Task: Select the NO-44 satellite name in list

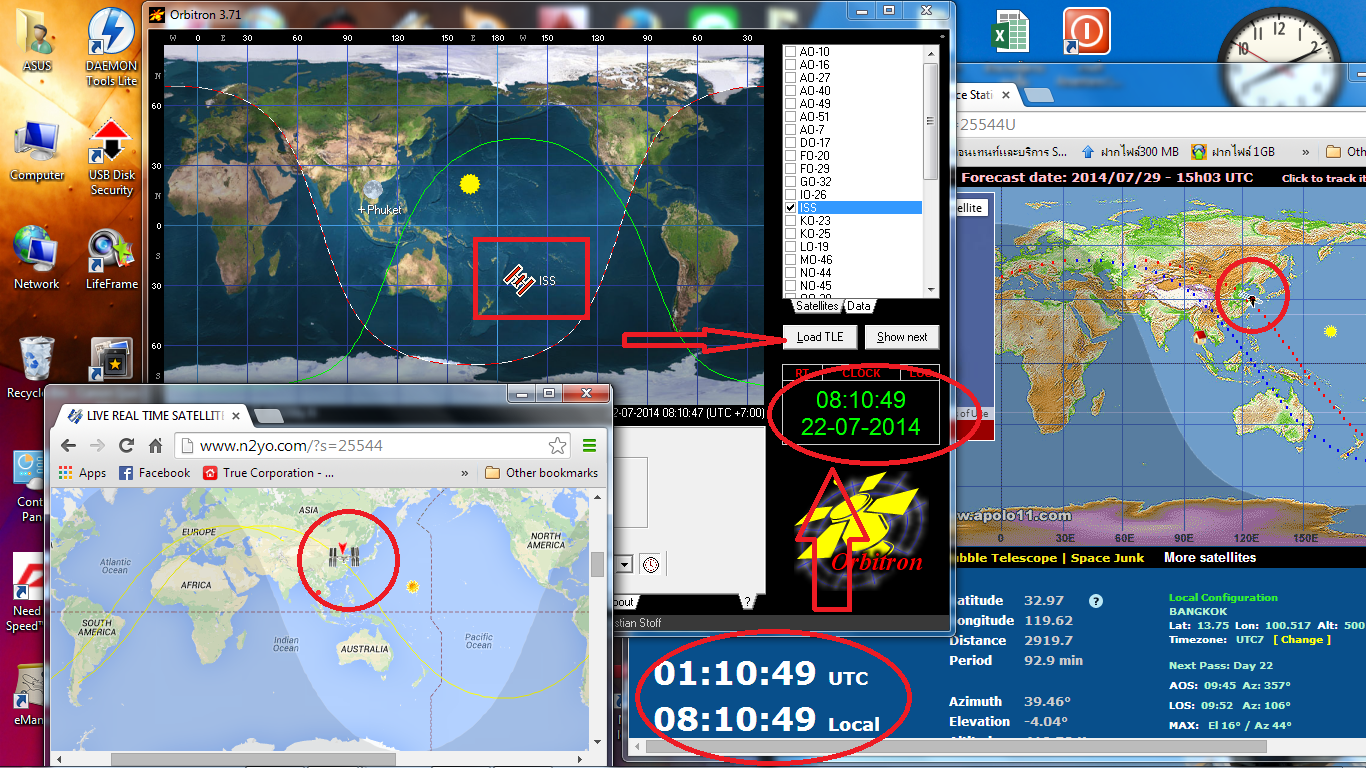Action: pyautogui.click(x=815, y=273)
